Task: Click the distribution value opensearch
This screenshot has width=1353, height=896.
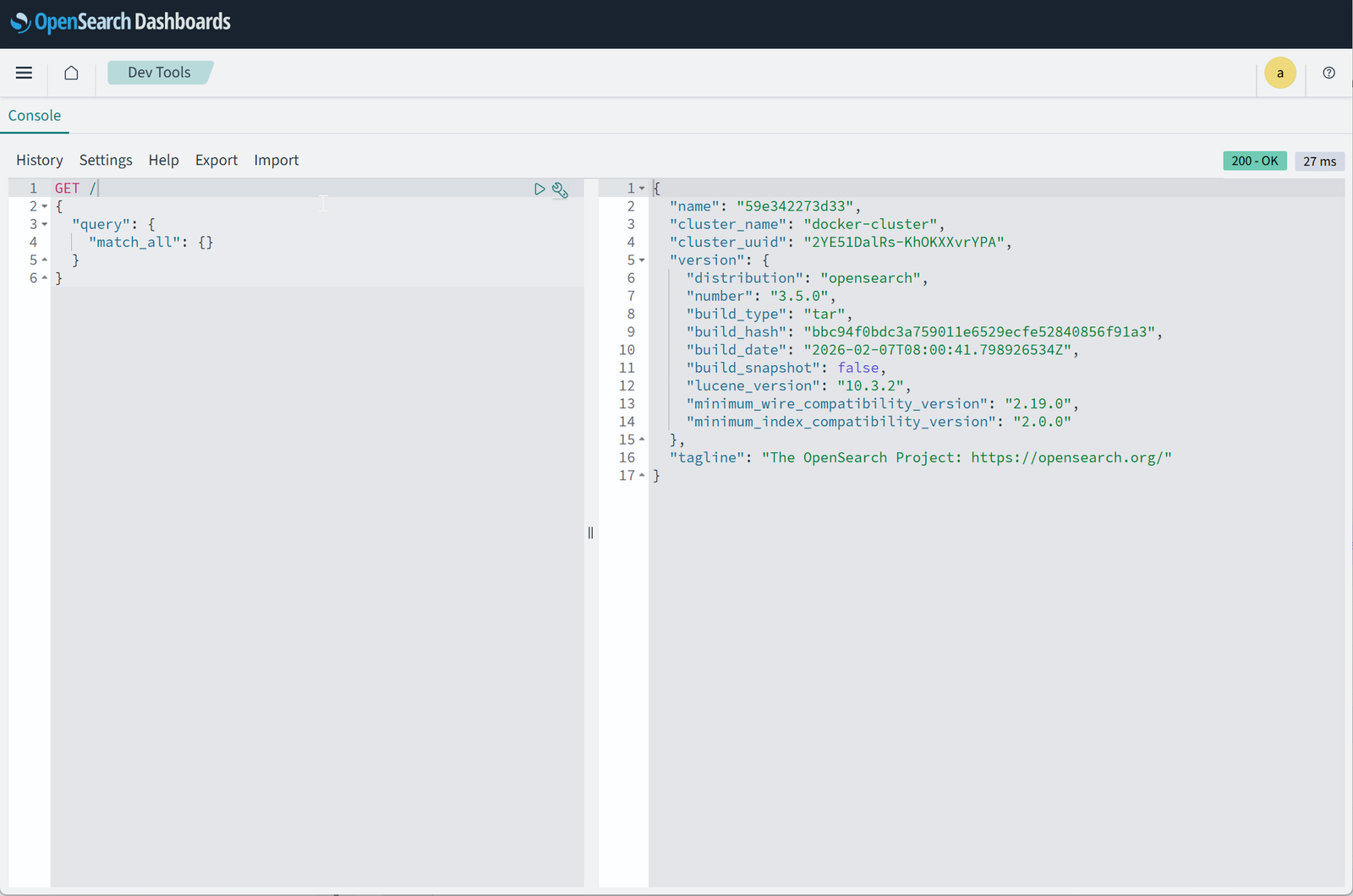Action: click(x=870, y=278)
